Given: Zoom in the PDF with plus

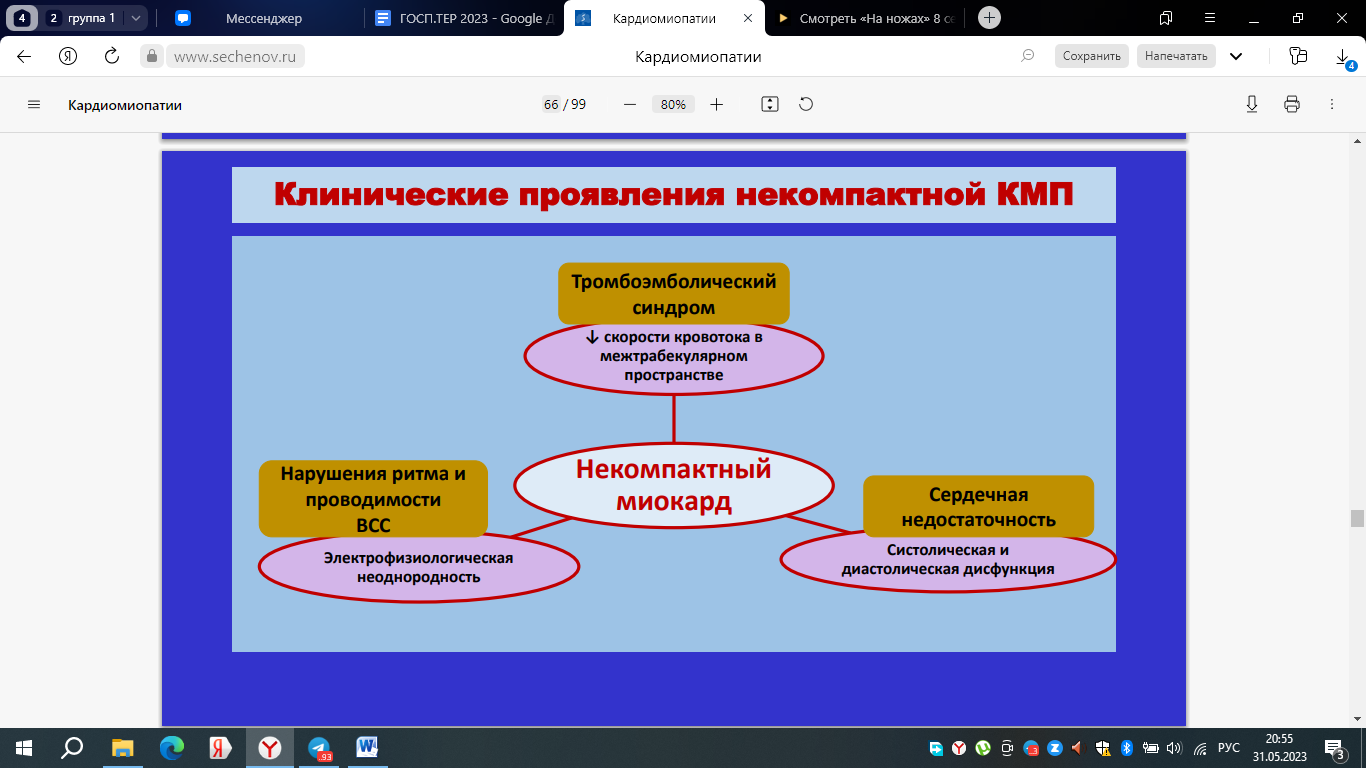Looking at the screenshot, I should coord(716,104).
